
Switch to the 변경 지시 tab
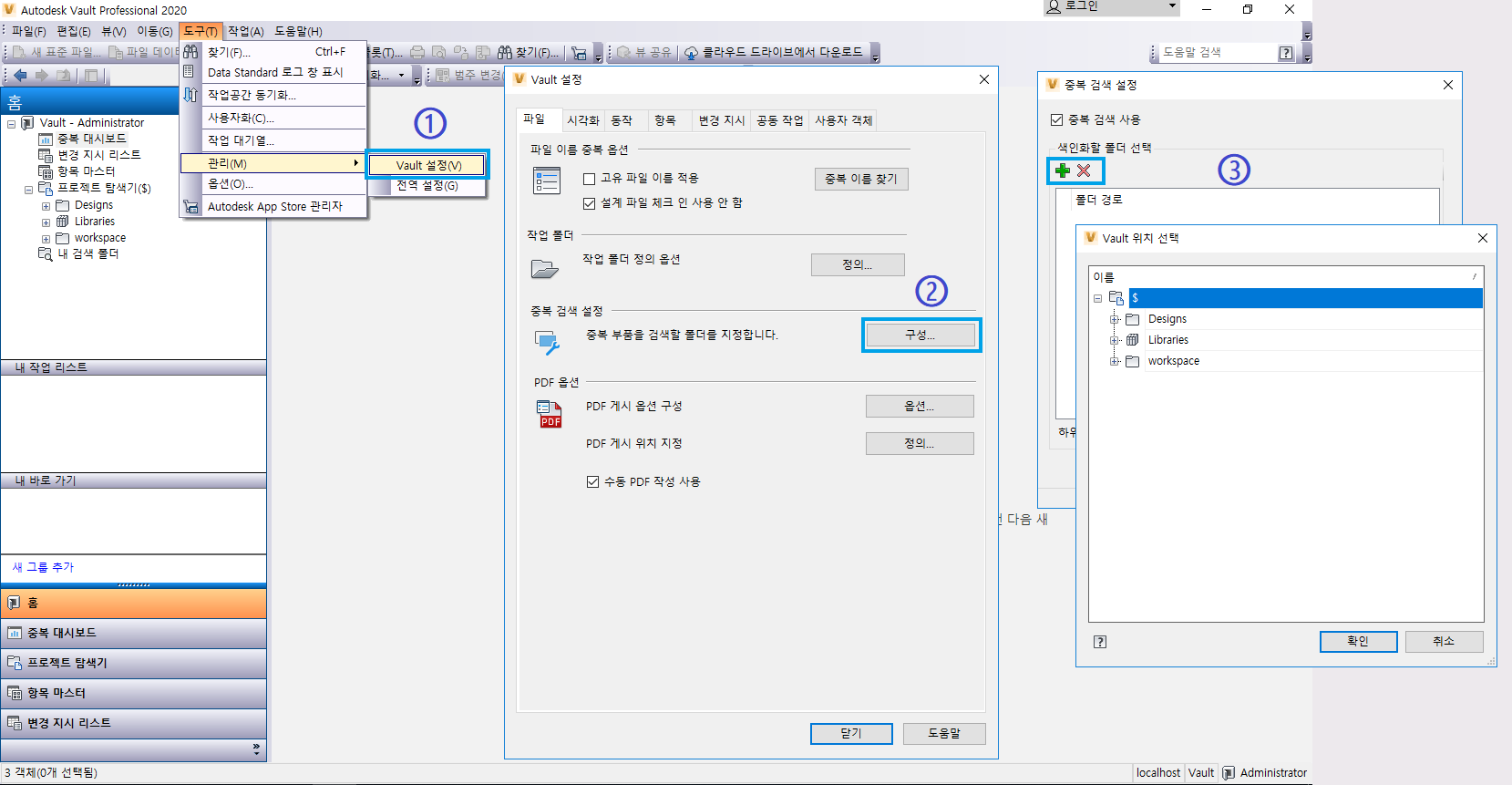[722, 120]
